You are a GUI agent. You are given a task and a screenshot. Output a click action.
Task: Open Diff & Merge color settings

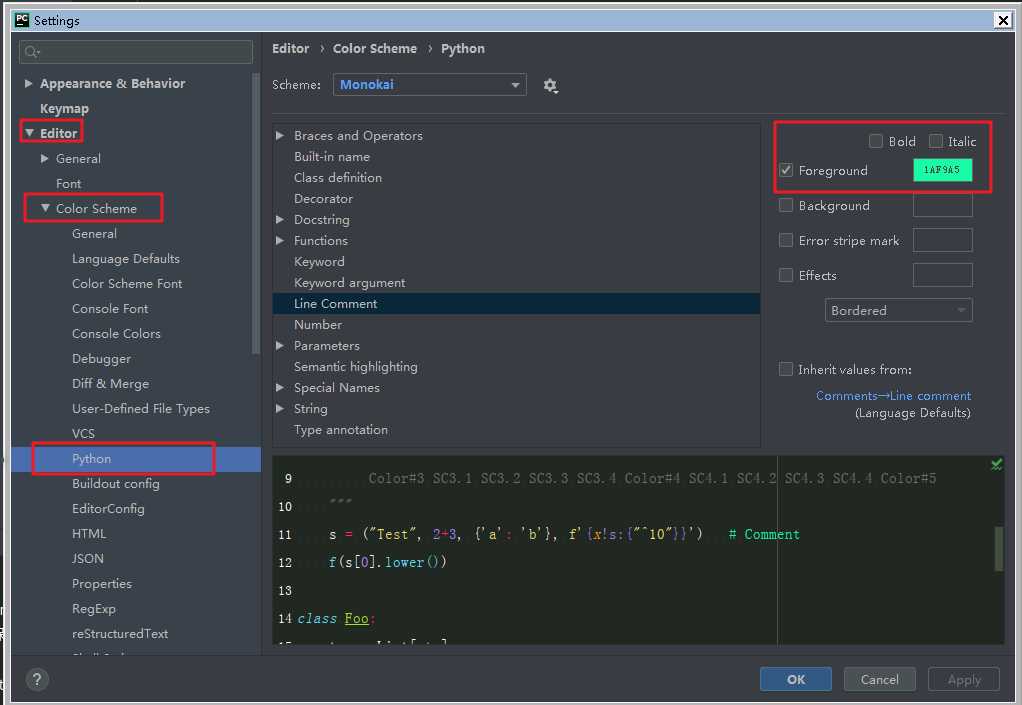pyautogui.click(x=110, y=384)
